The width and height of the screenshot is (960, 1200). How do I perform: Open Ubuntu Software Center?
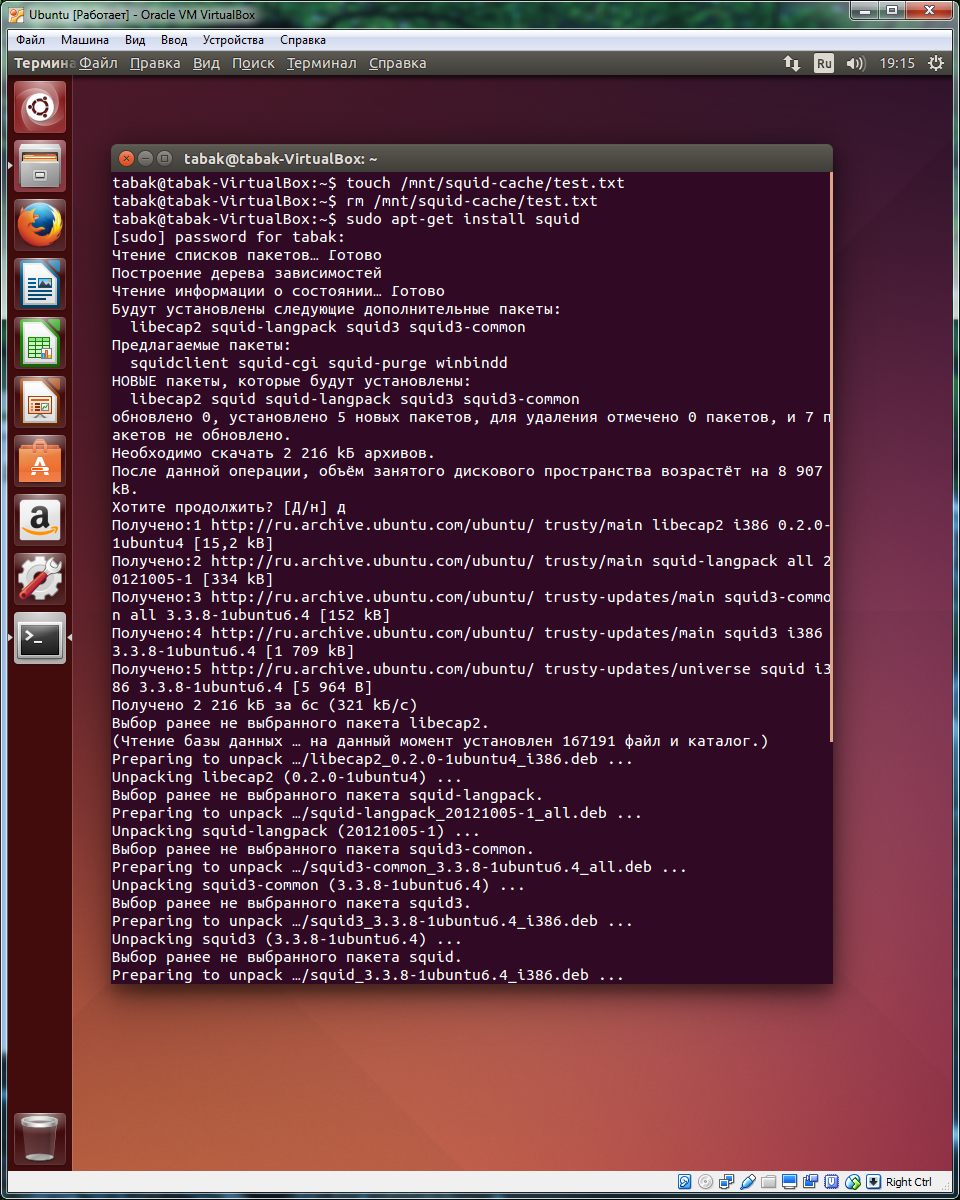[x=40, y=461]
